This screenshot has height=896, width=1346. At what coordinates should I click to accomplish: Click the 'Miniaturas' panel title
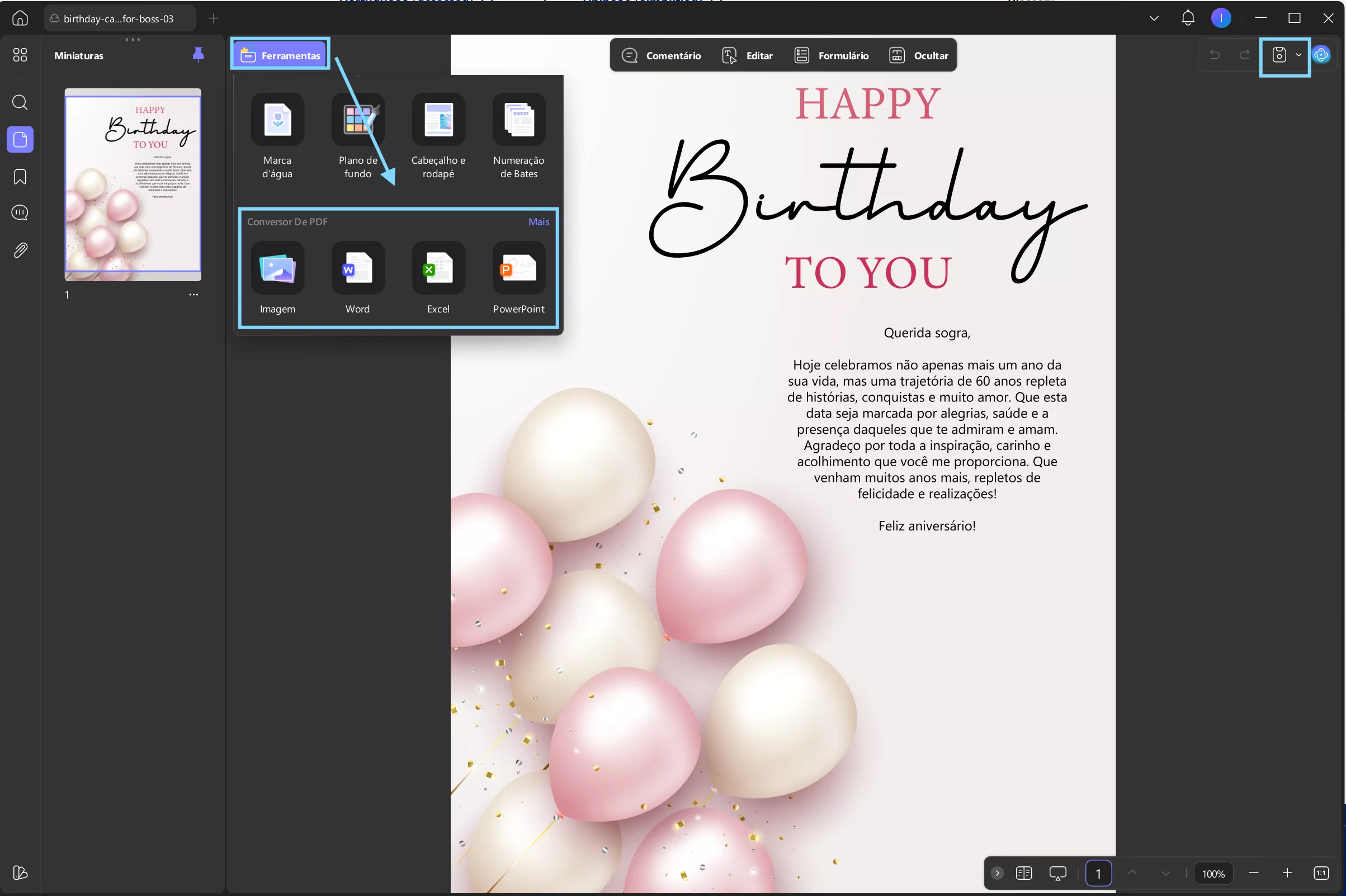pos(79,55)
